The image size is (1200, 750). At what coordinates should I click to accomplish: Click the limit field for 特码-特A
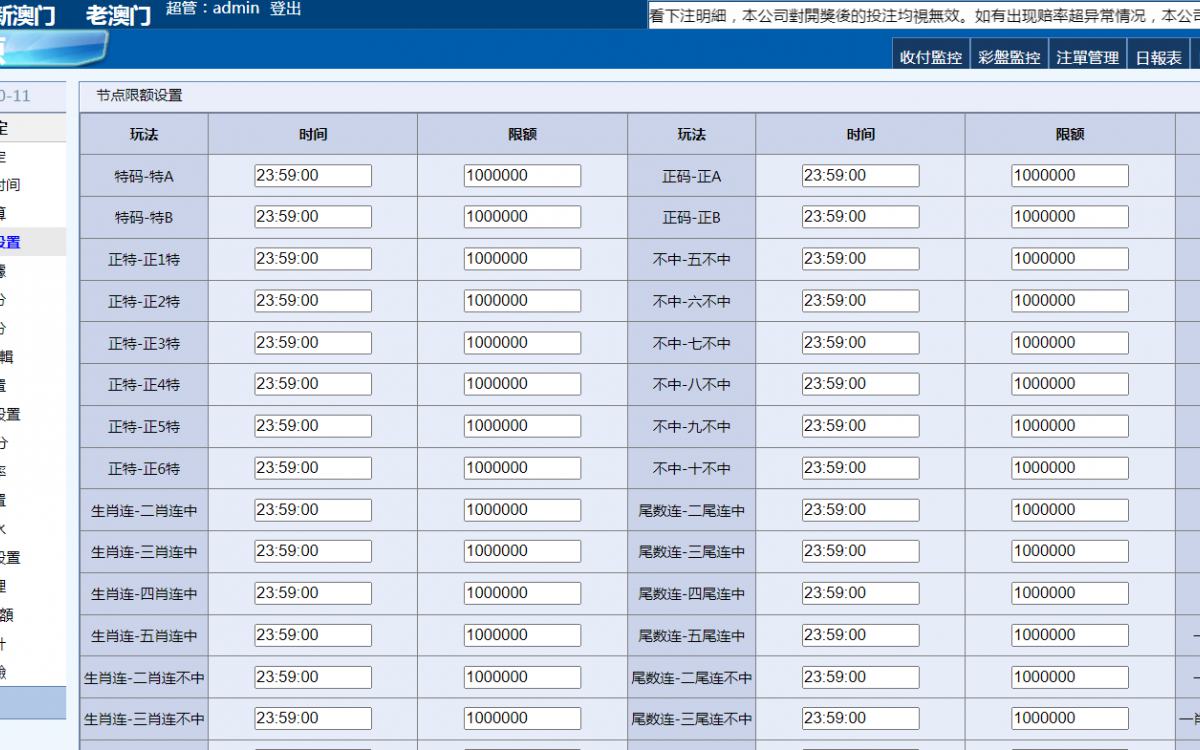pos(522,176)
